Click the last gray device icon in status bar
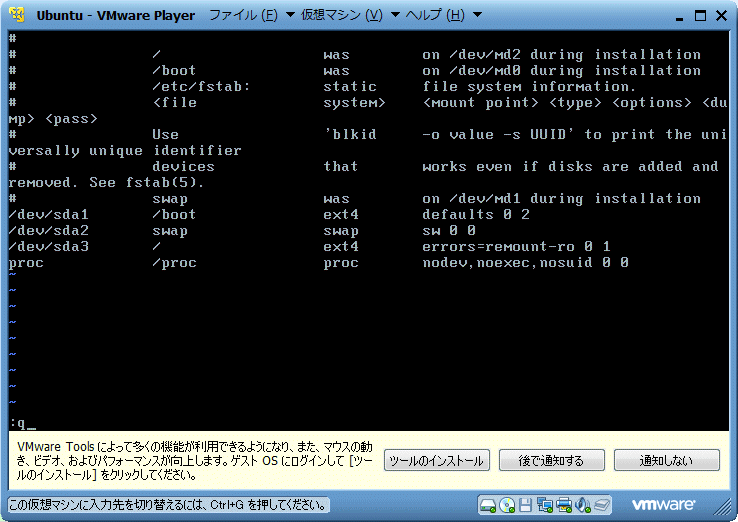Viewport: 738px width, 522px height. coord(601,504)
